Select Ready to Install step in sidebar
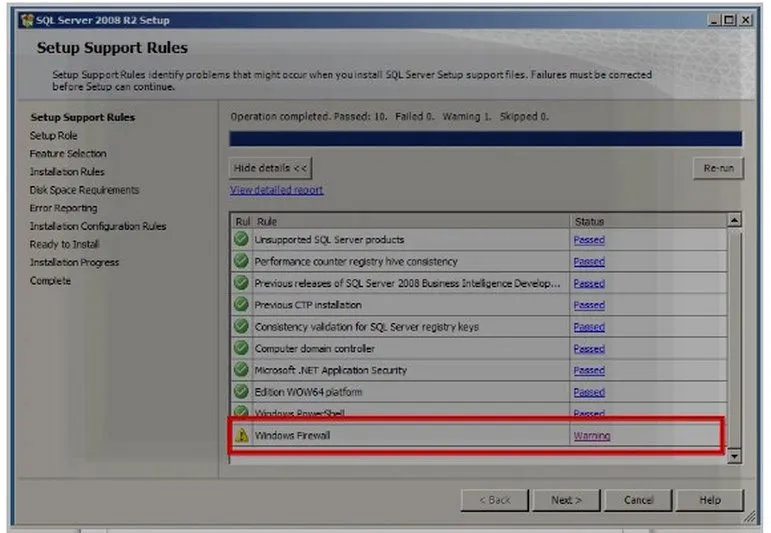The width and height of the screenshot is (771, 533). (x=64, y=244)
